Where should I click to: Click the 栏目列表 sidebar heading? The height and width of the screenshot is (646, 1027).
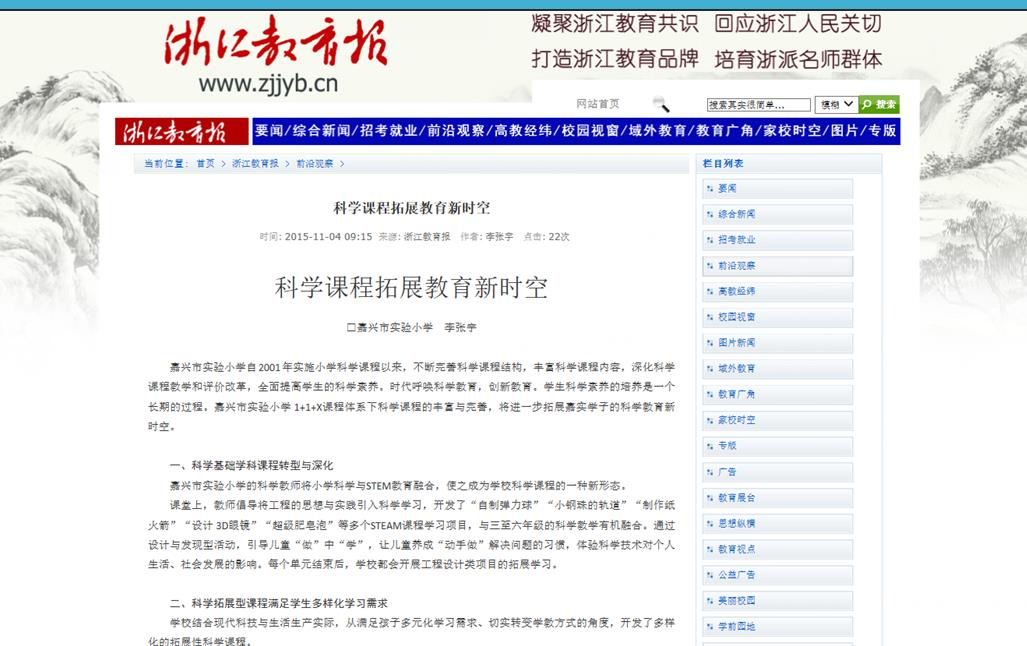click(723, 164)
